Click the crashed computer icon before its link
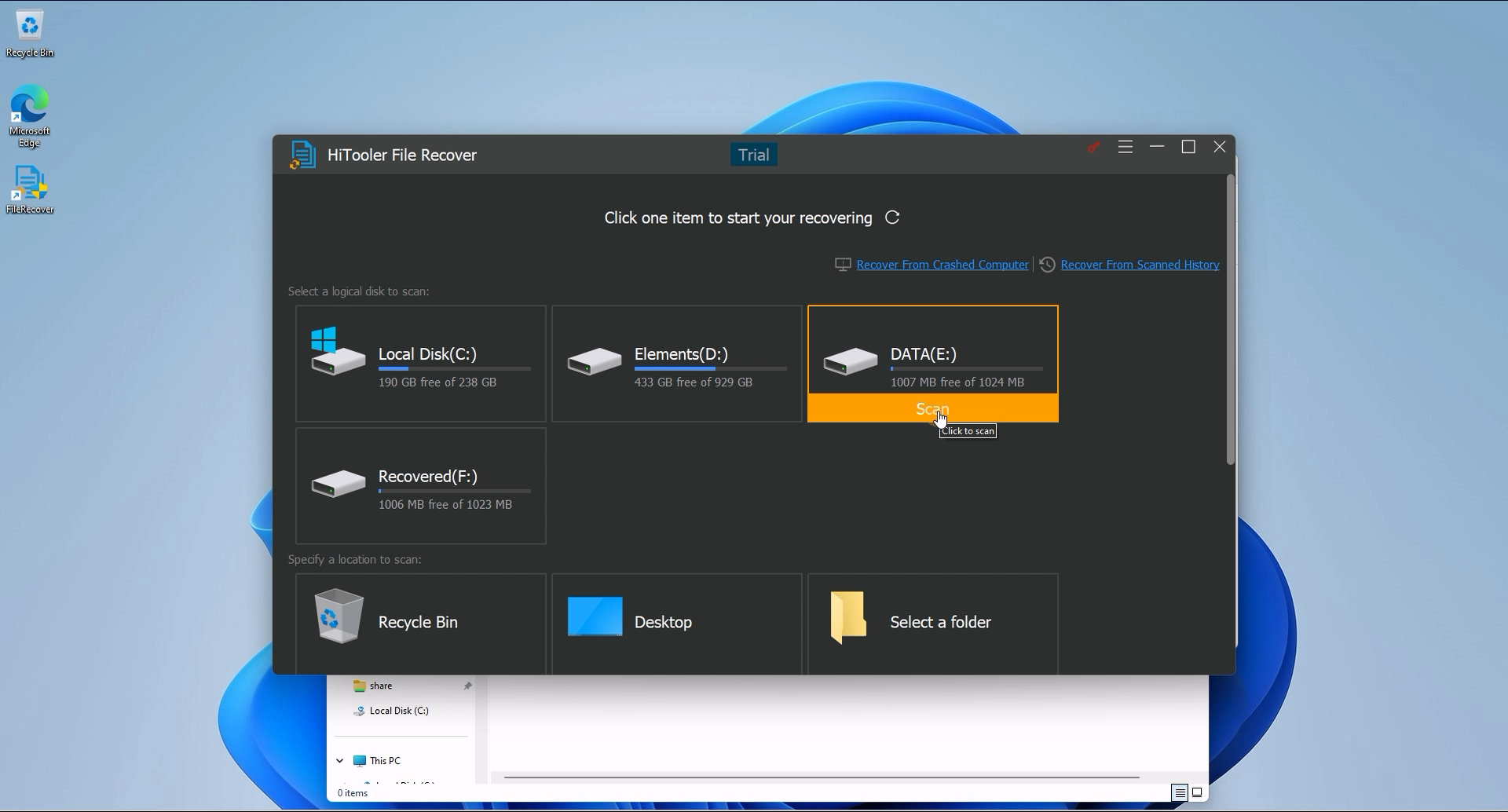 (842, 265)
